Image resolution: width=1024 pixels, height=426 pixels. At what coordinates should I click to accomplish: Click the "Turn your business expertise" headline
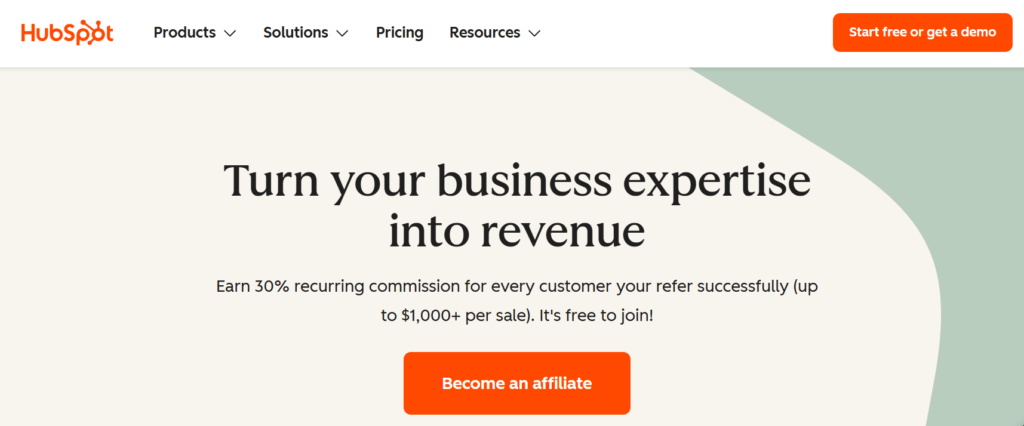516,181
